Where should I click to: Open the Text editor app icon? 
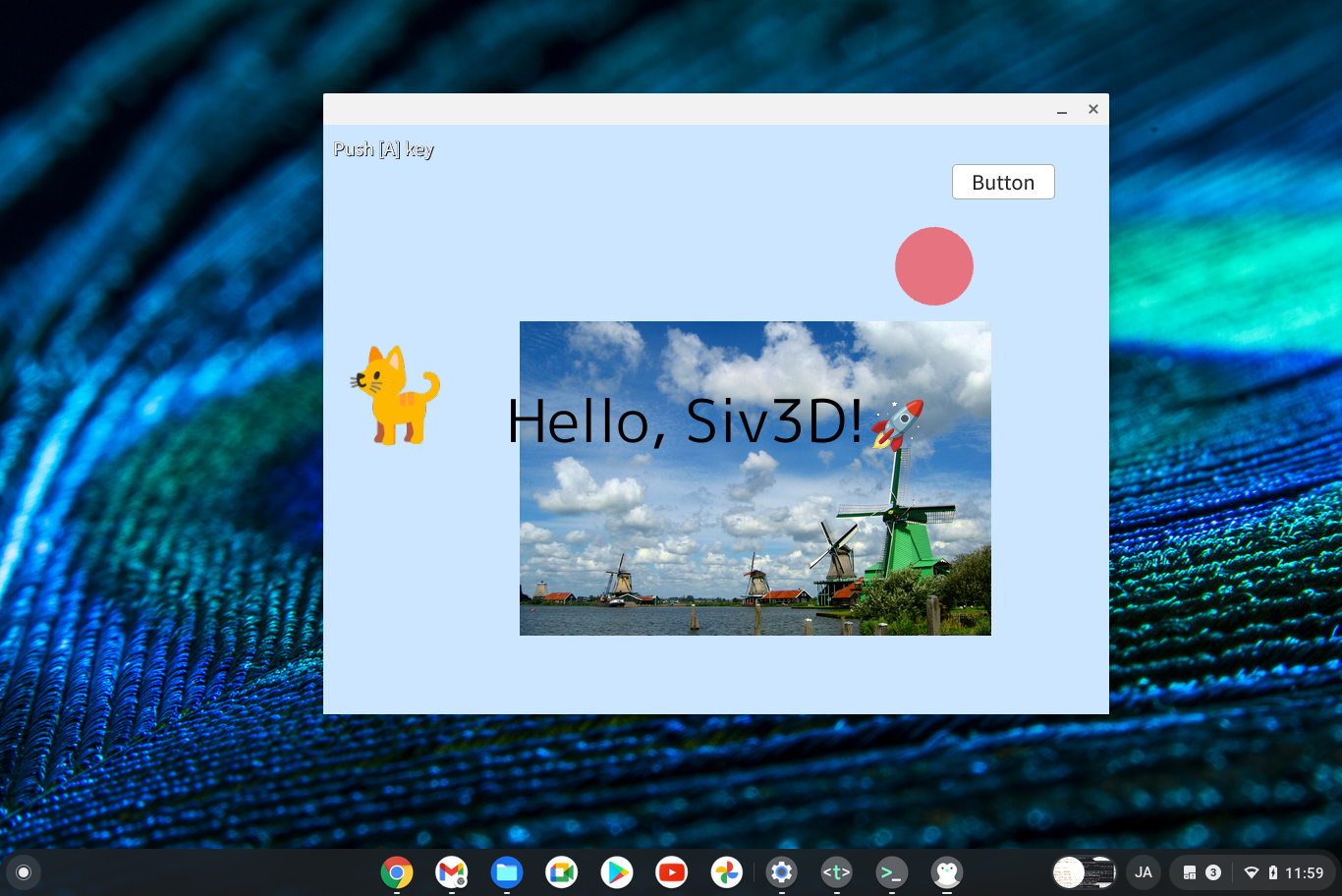pos(837,872)
